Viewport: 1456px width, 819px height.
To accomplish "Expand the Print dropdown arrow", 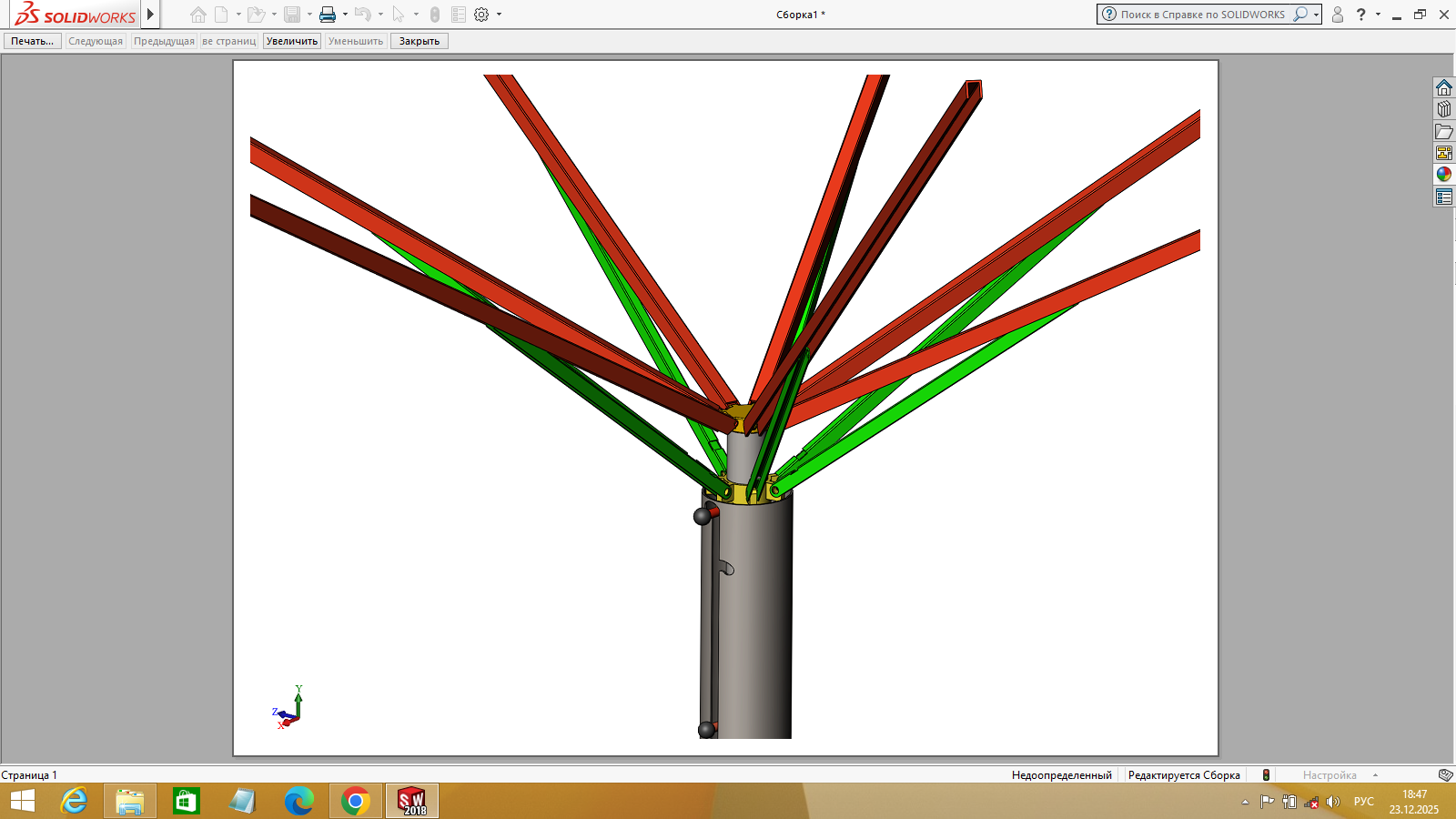I will point(345,15).
